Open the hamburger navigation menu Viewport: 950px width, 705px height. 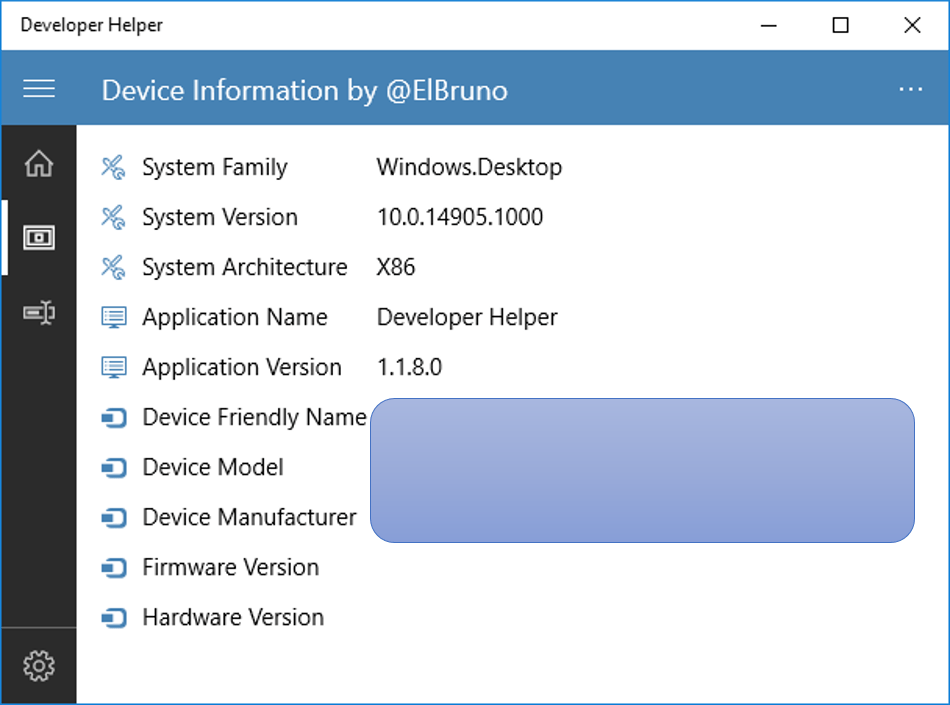[39, 89]
